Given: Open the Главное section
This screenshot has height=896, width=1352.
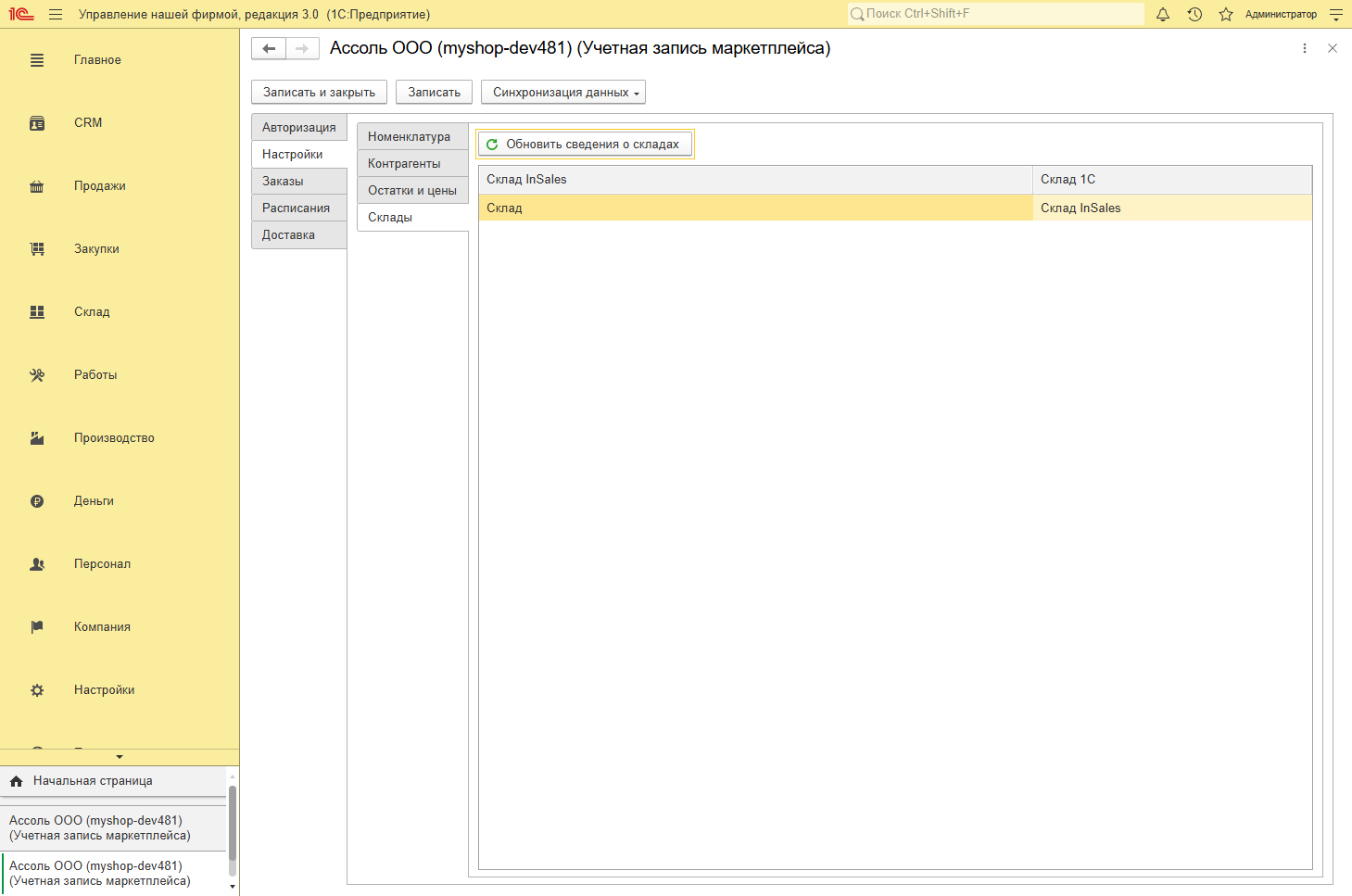Looking at the screenshot, I should point(97,60).
